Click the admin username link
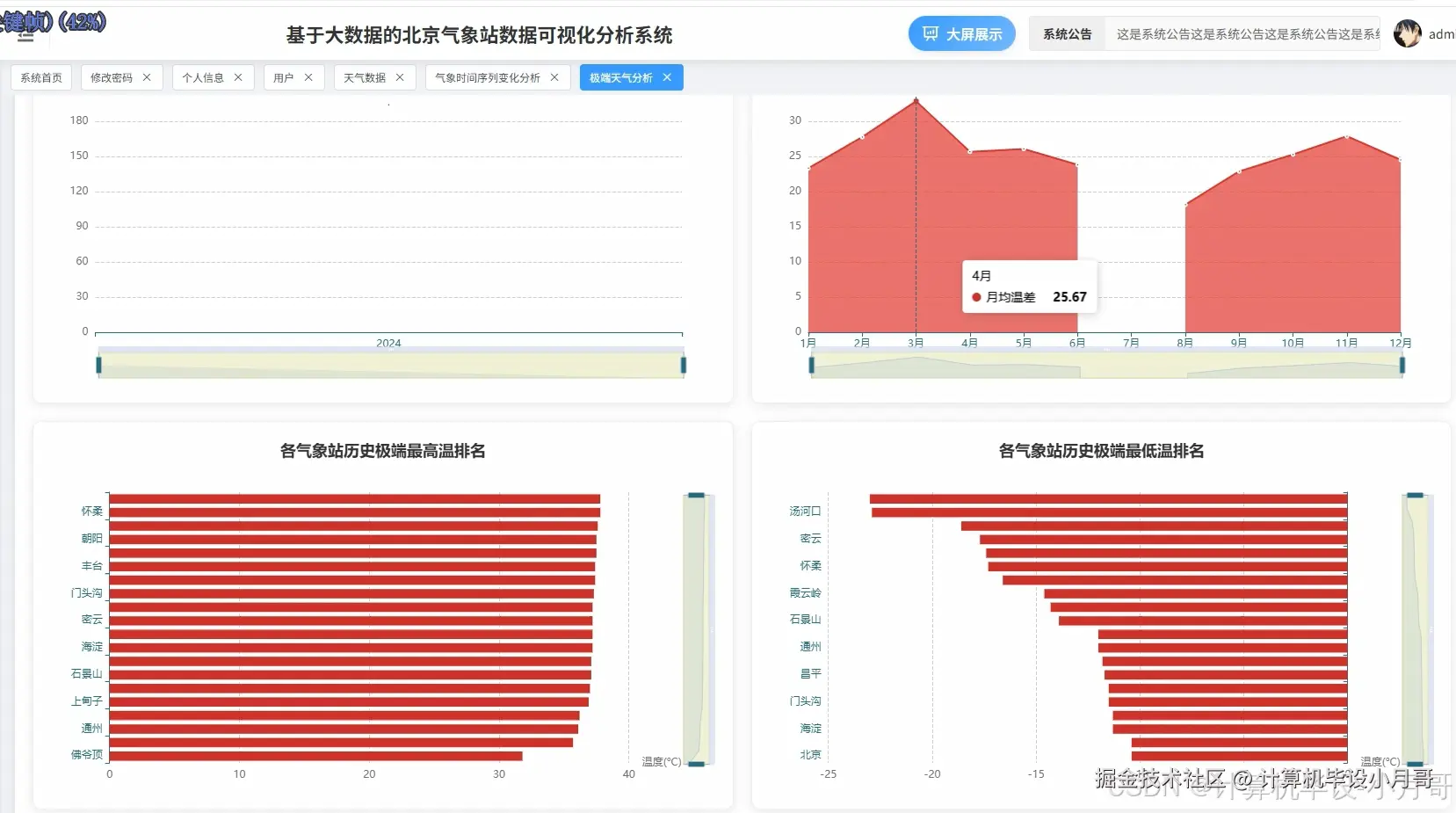The width and height of the screenshot is (1456, 813). [x=1445, y=33]
